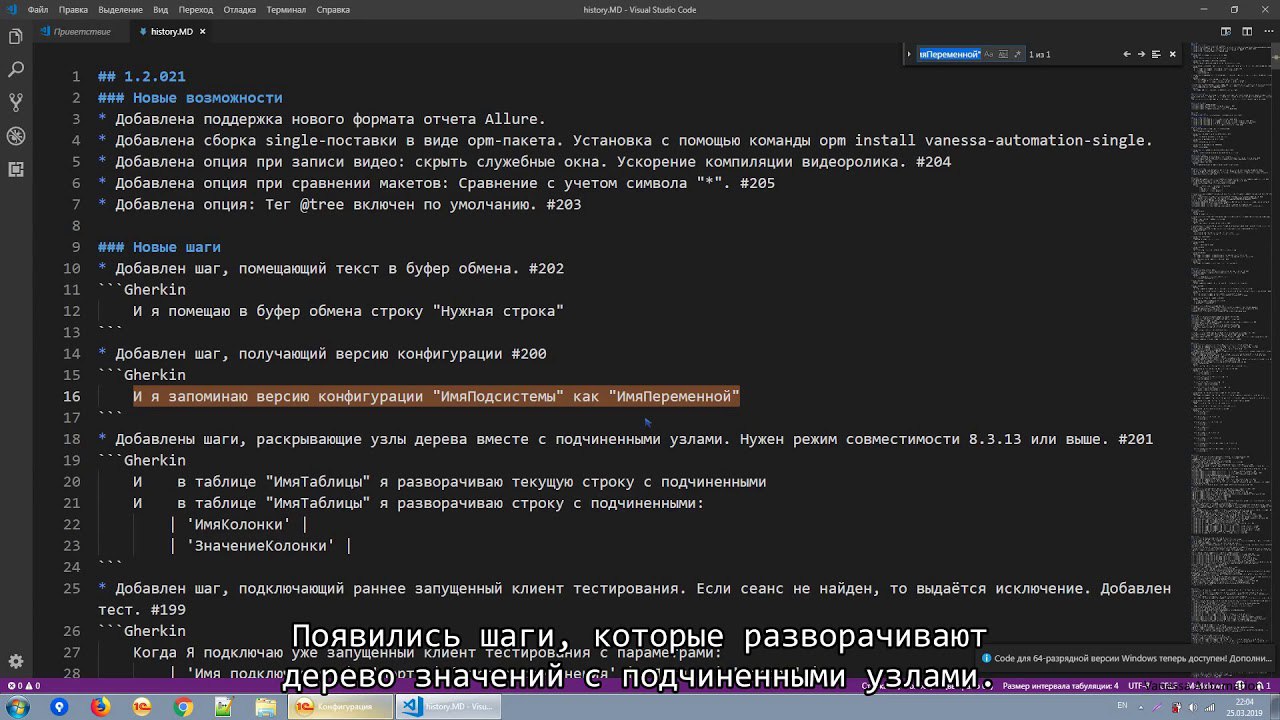
Task: Open the Source Control view
Action: (x=16, y=103)
